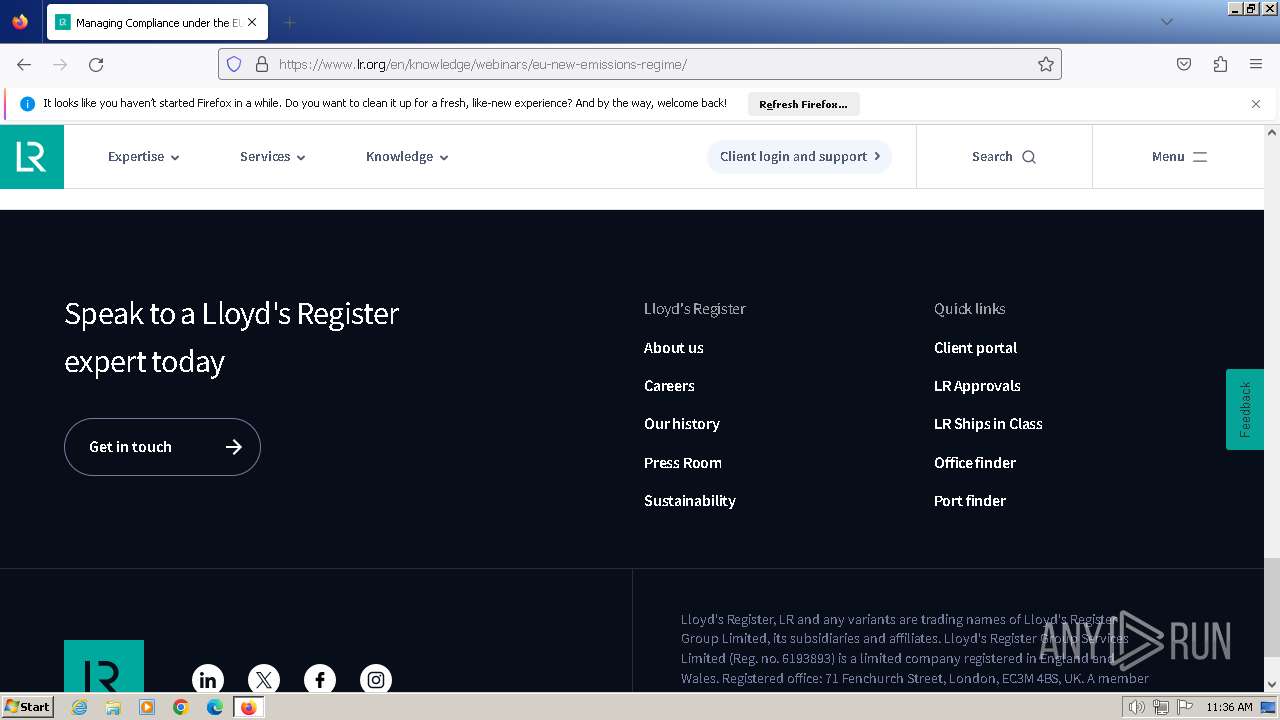Expand the Expertise navigation dropdown
Viewport: 1280px width, 720px height.
[144, 157]
